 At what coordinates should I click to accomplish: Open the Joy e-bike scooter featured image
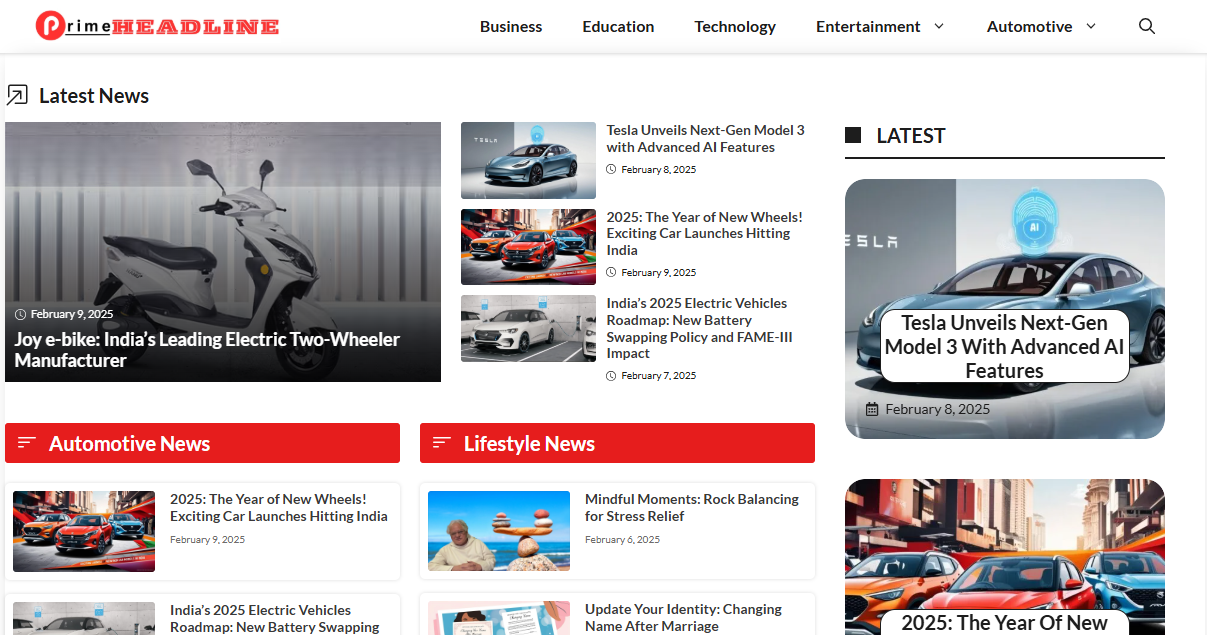click(223, 252)
